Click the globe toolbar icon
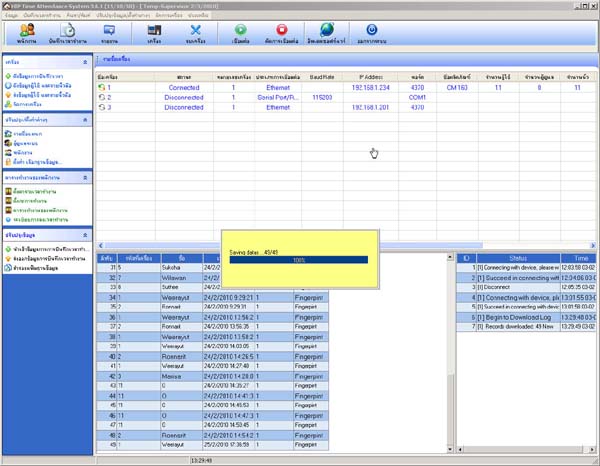The image size is (600, 466). click(327, 30)
